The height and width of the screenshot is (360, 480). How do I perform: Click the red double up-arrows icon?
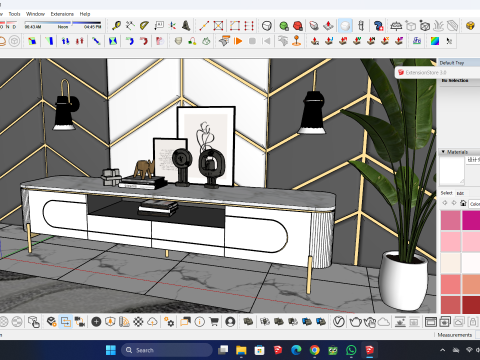click(x=79, y=41)
